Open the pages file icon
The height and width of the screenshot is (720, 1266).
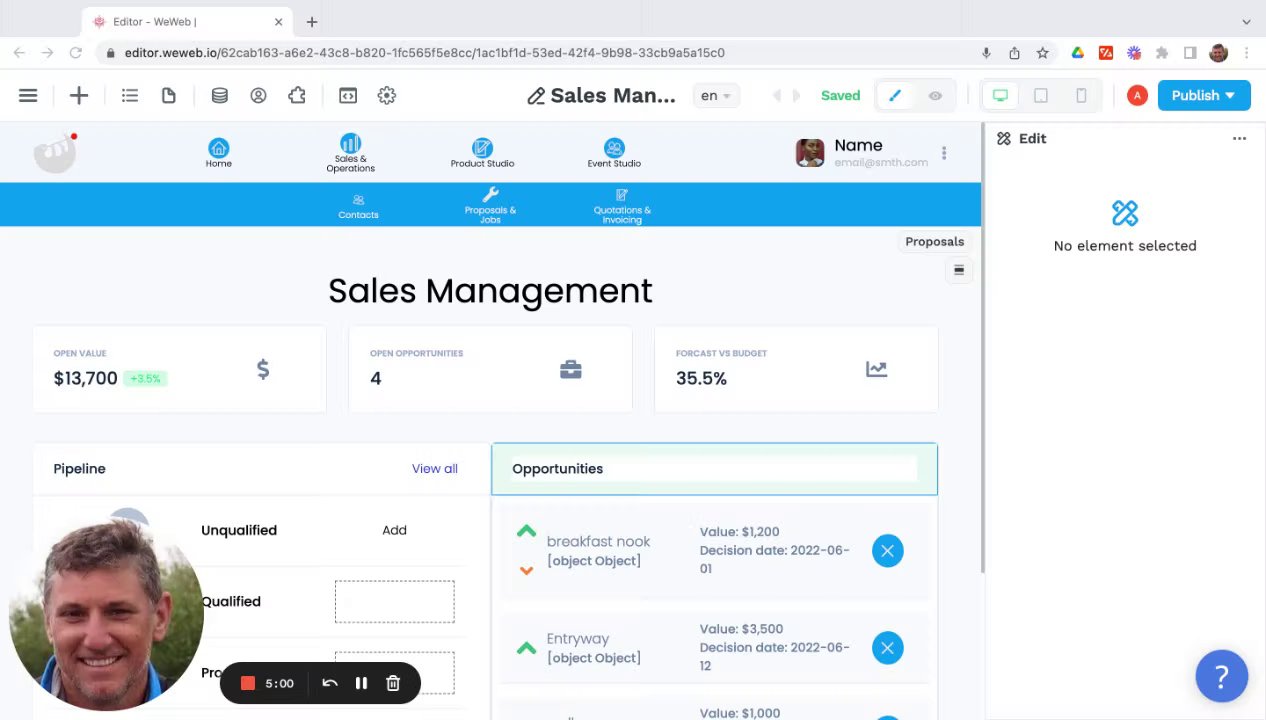click(x=169, y=96)
